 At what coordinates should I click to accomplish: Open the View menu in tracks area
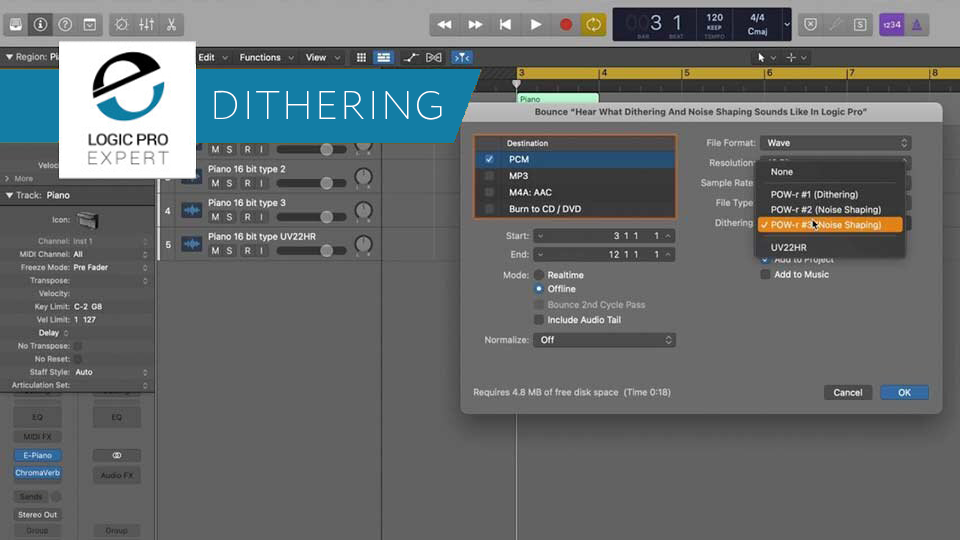pyautogui.click(x=322, y=58)
